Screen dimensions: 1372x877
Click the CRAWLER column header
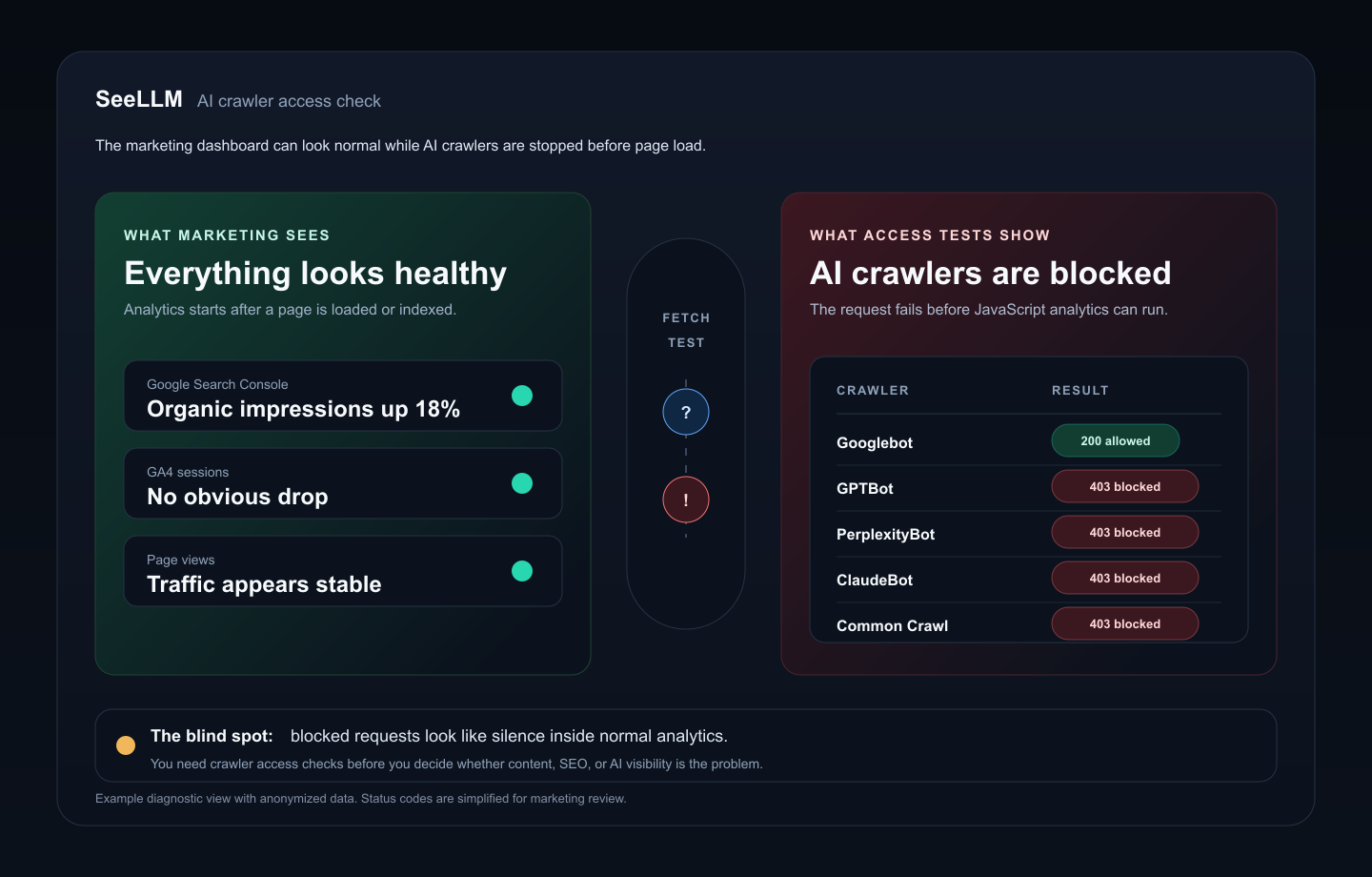[873, 390]
